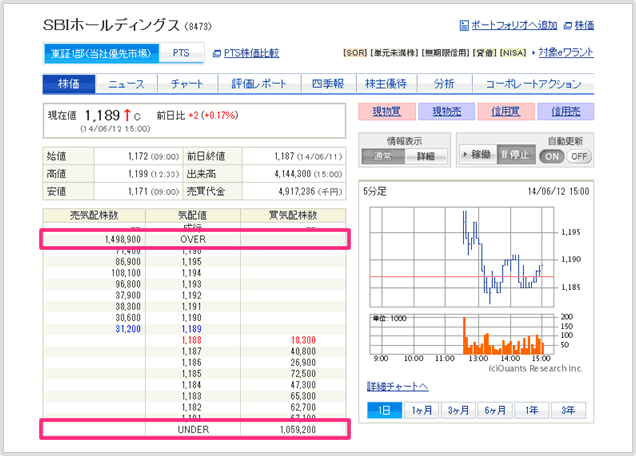Click the 1,498,900 sell quantity
636x456 pixels.
(122, 239)
